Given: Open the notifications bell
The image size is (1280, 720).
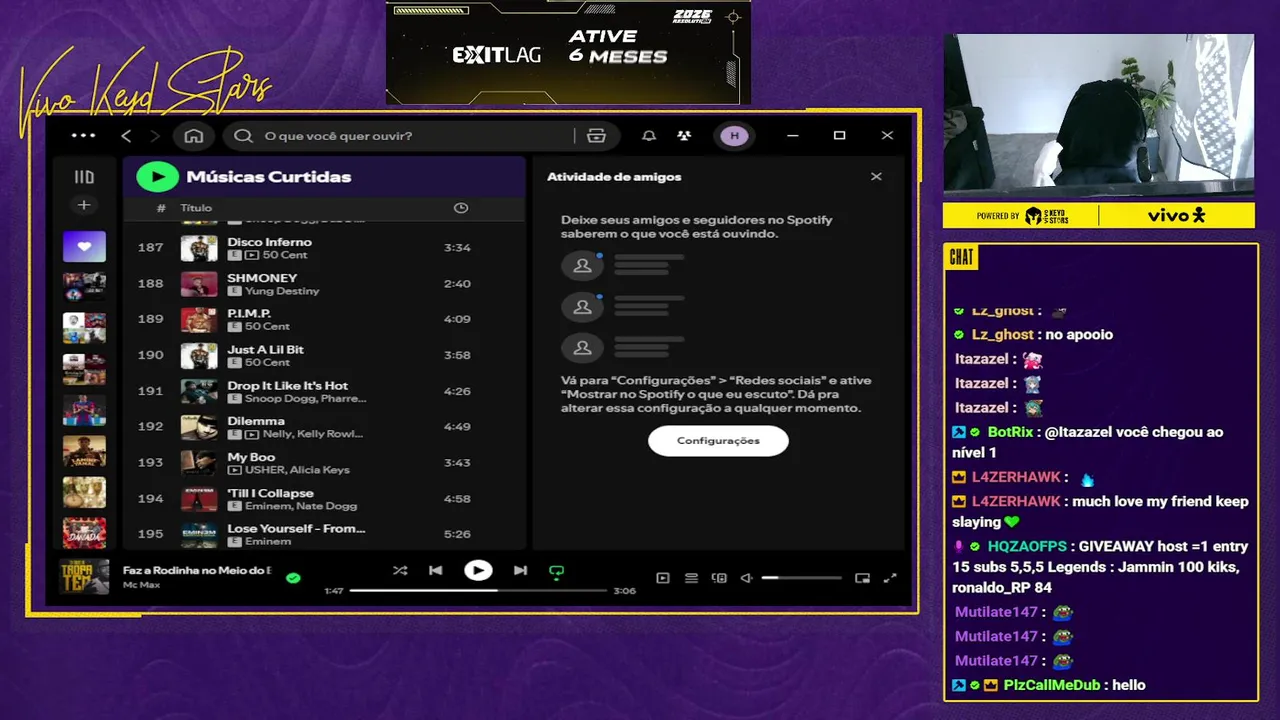Looking at the screenshot, I should pyautogui.click(x=649, y=136).
